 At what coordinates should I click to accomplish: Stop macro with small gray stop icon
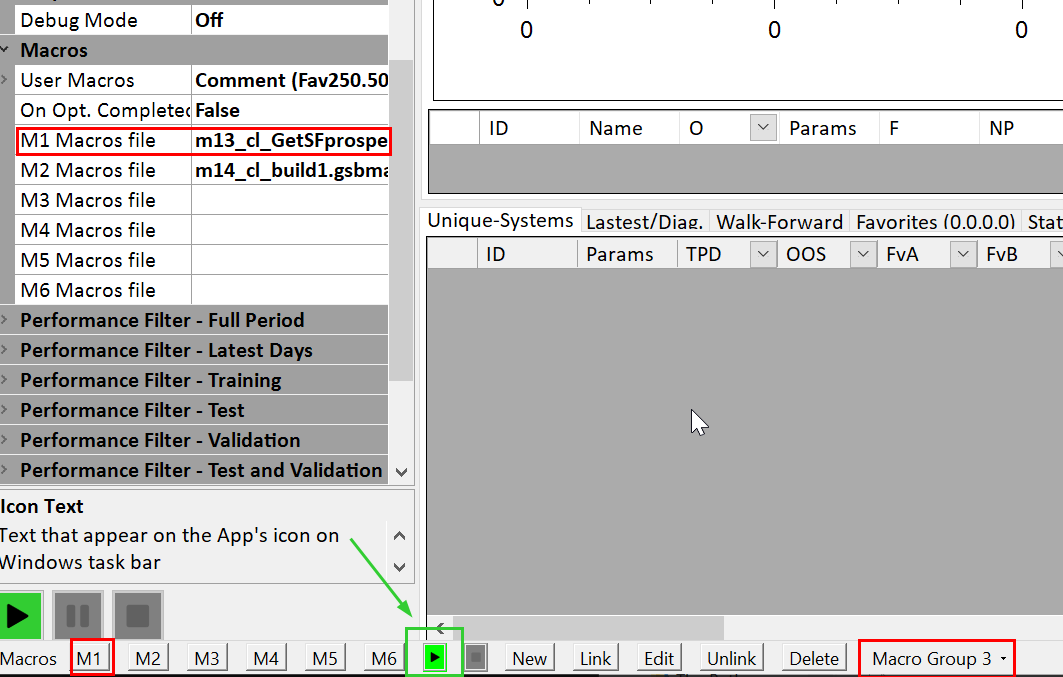pos(476,658)
